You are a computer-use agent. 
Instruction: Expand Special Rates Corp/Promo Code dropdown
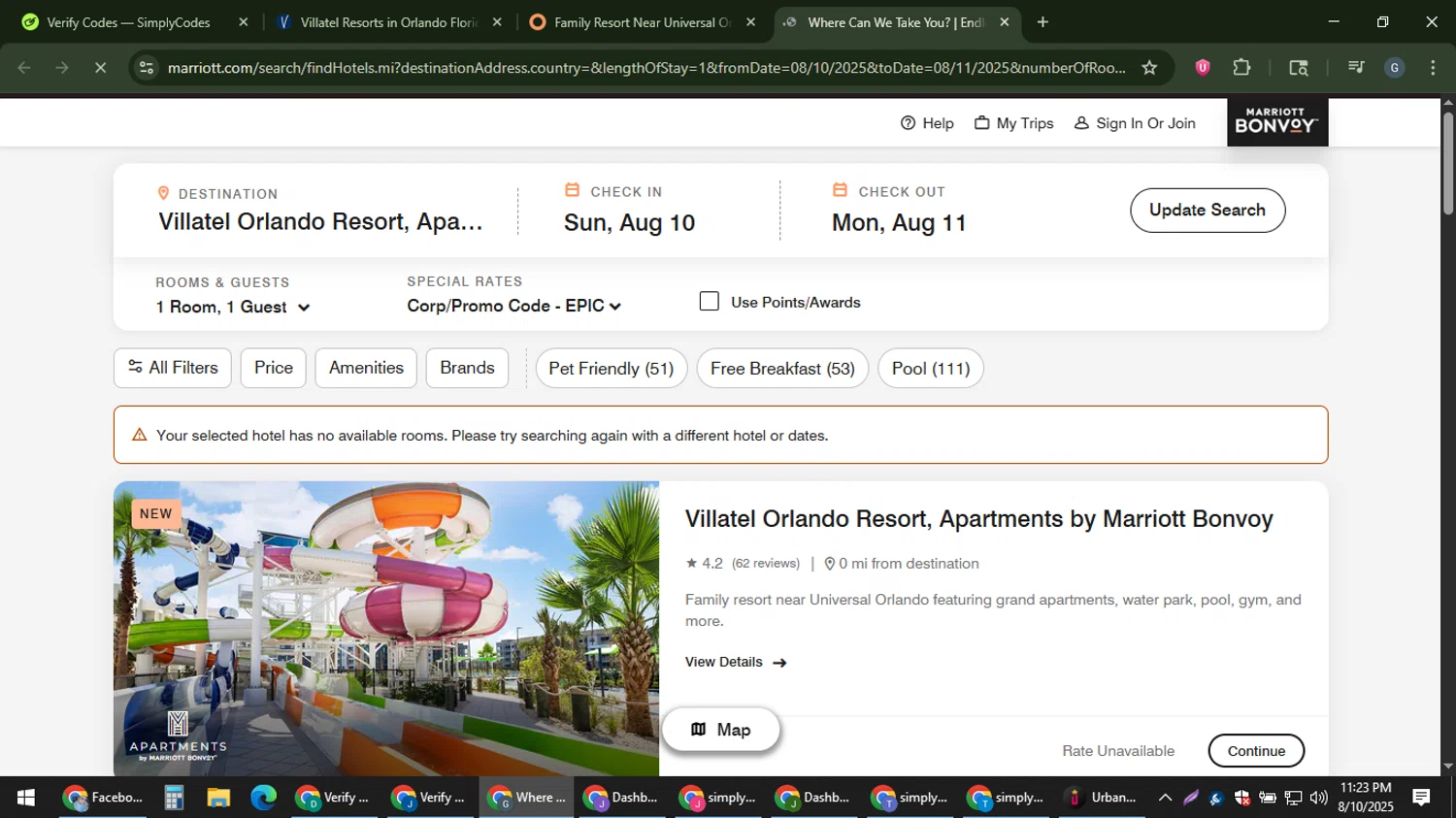[x=514, y=306]
